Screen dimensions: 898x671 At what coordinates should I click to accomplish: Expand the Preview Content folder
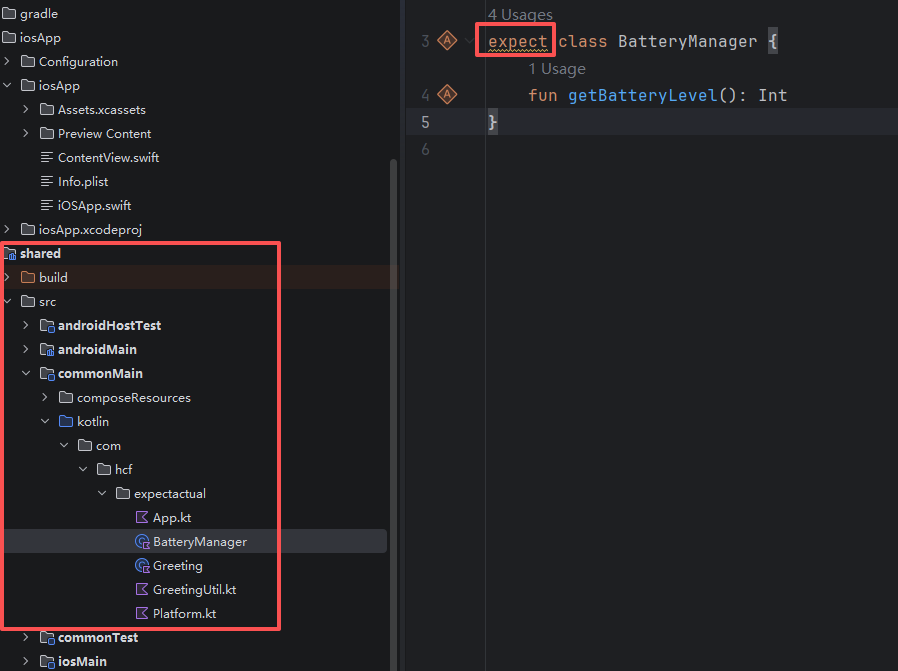click(26, 133)
